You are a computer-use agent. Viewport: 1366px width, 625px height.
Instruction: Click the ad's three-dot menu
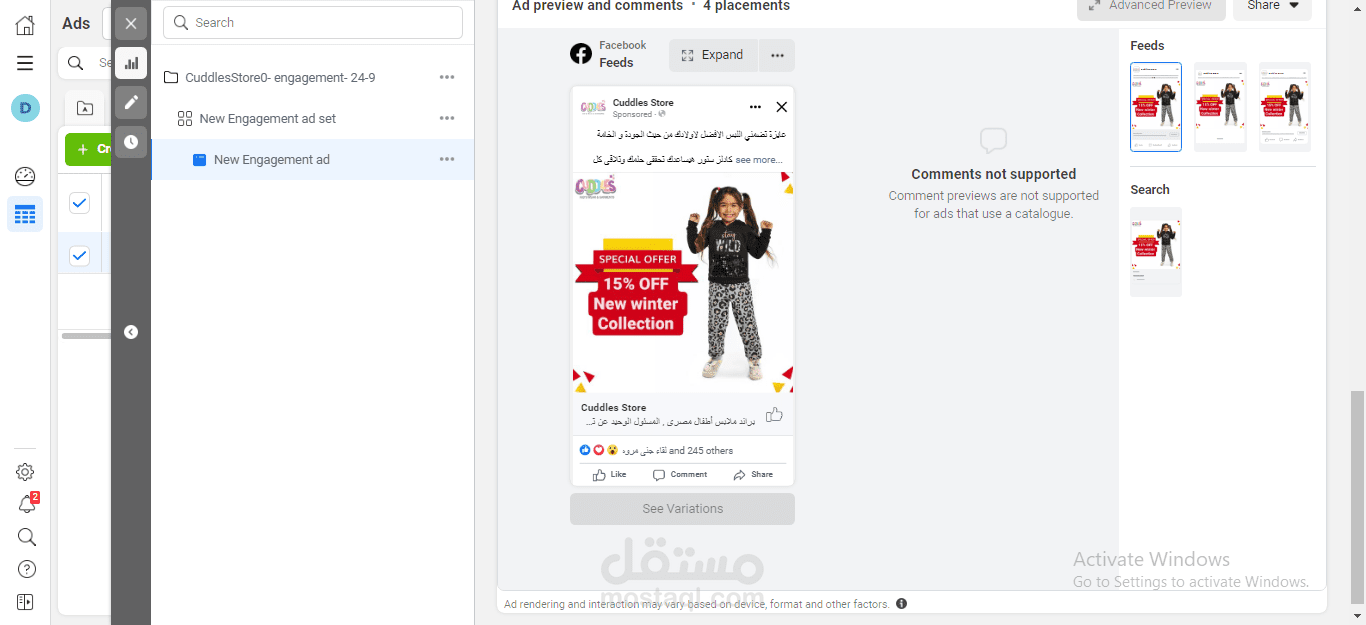point(756,107)
